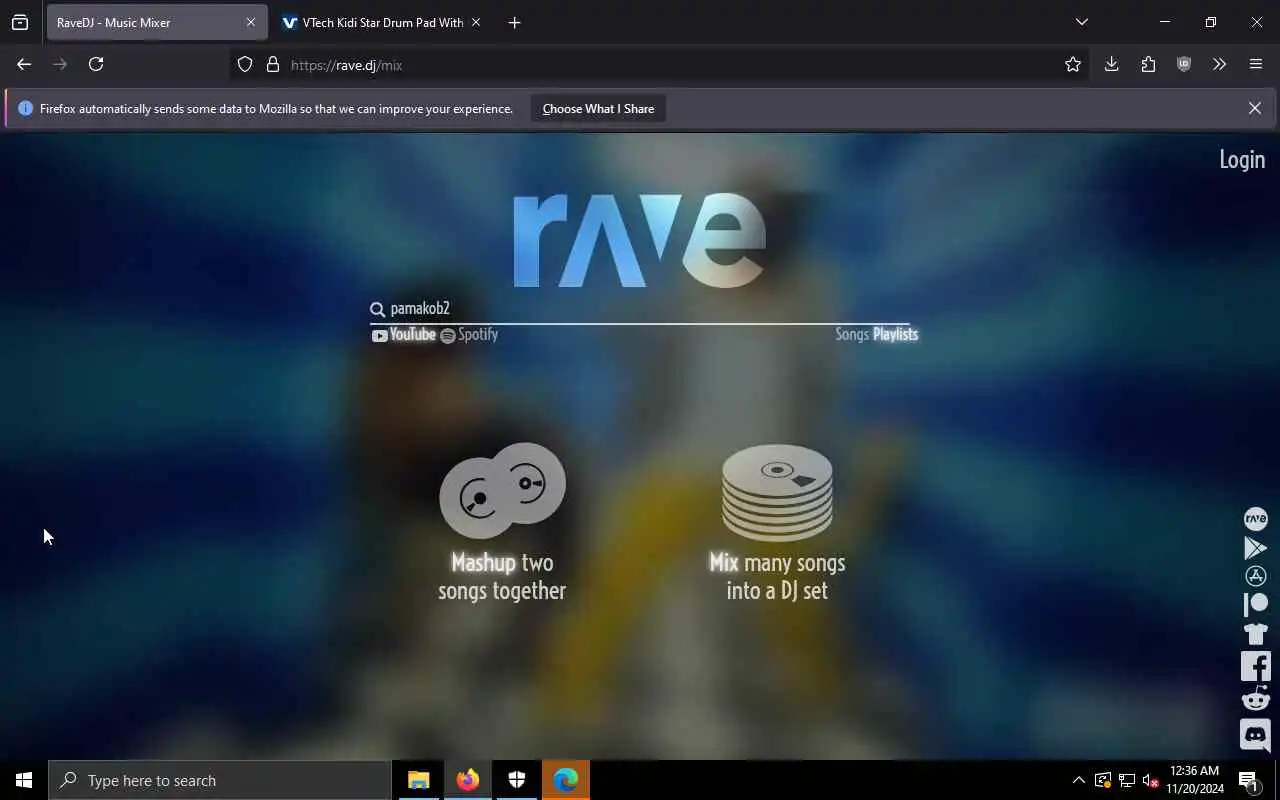Screen dimensions: 1280x800
Task: Click Choose What I Share button
Action: [x=598, y=108]
